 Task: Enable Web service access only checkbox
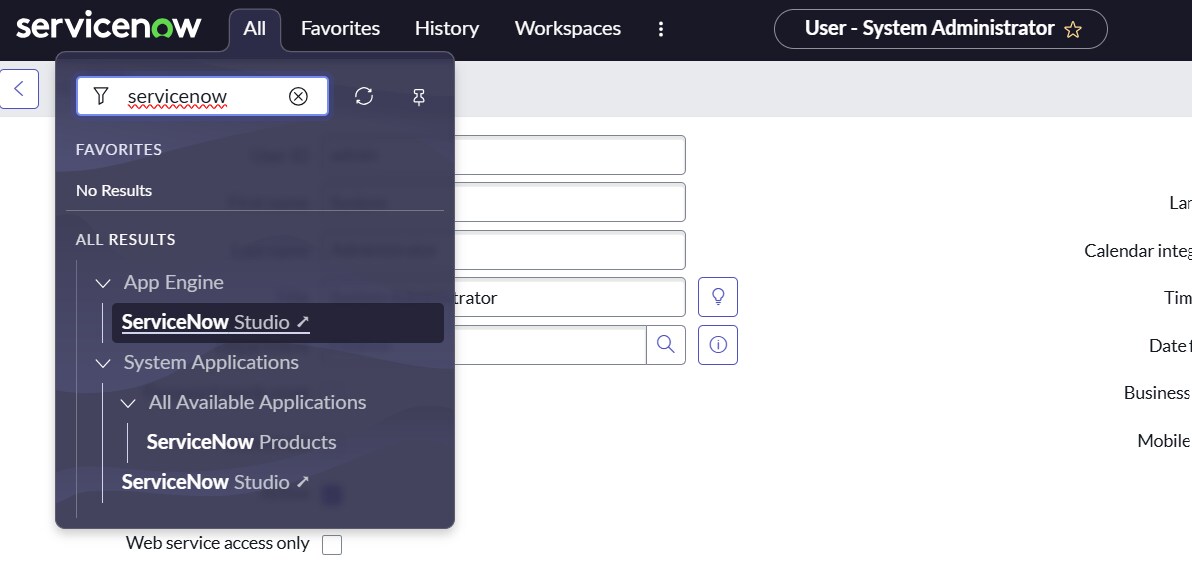click(x=331, y=544)
